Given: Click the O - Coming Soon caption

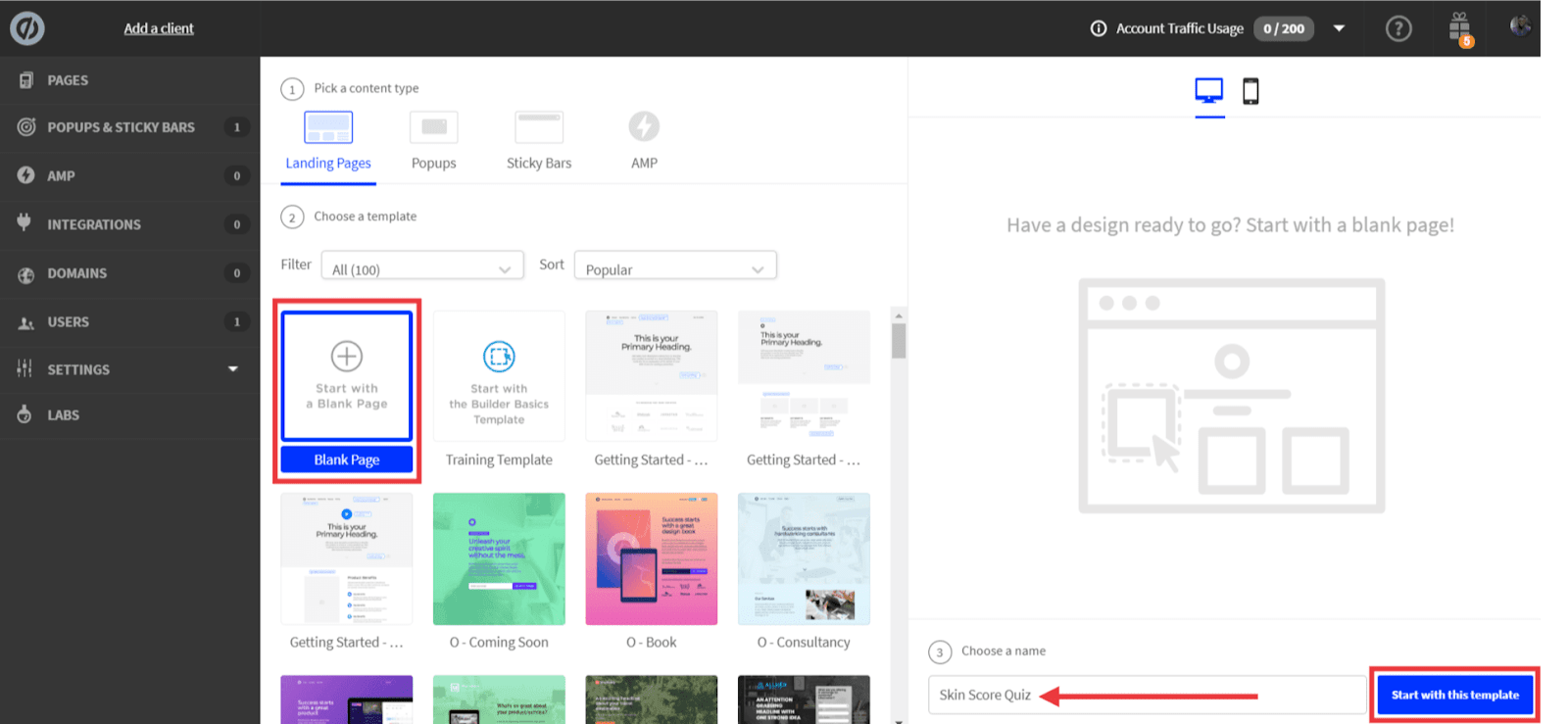Looking at the screenshot, I should (499, 642).
